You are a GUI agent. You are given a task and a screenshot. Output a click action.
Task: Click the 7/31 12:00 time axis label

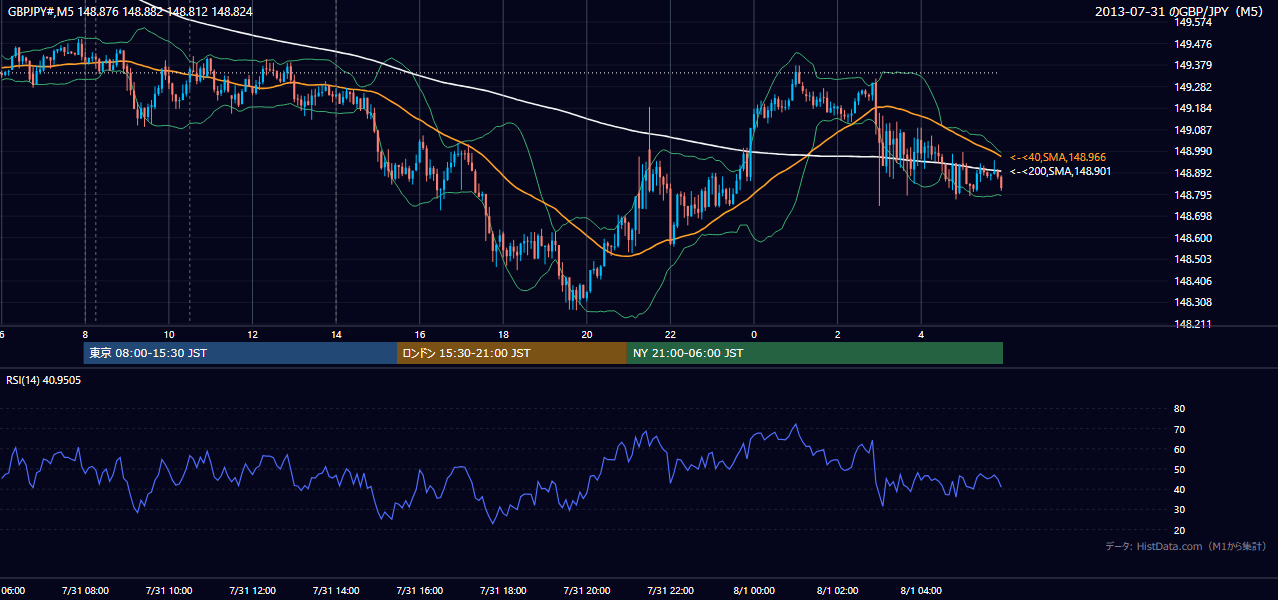tap(253, 590)
